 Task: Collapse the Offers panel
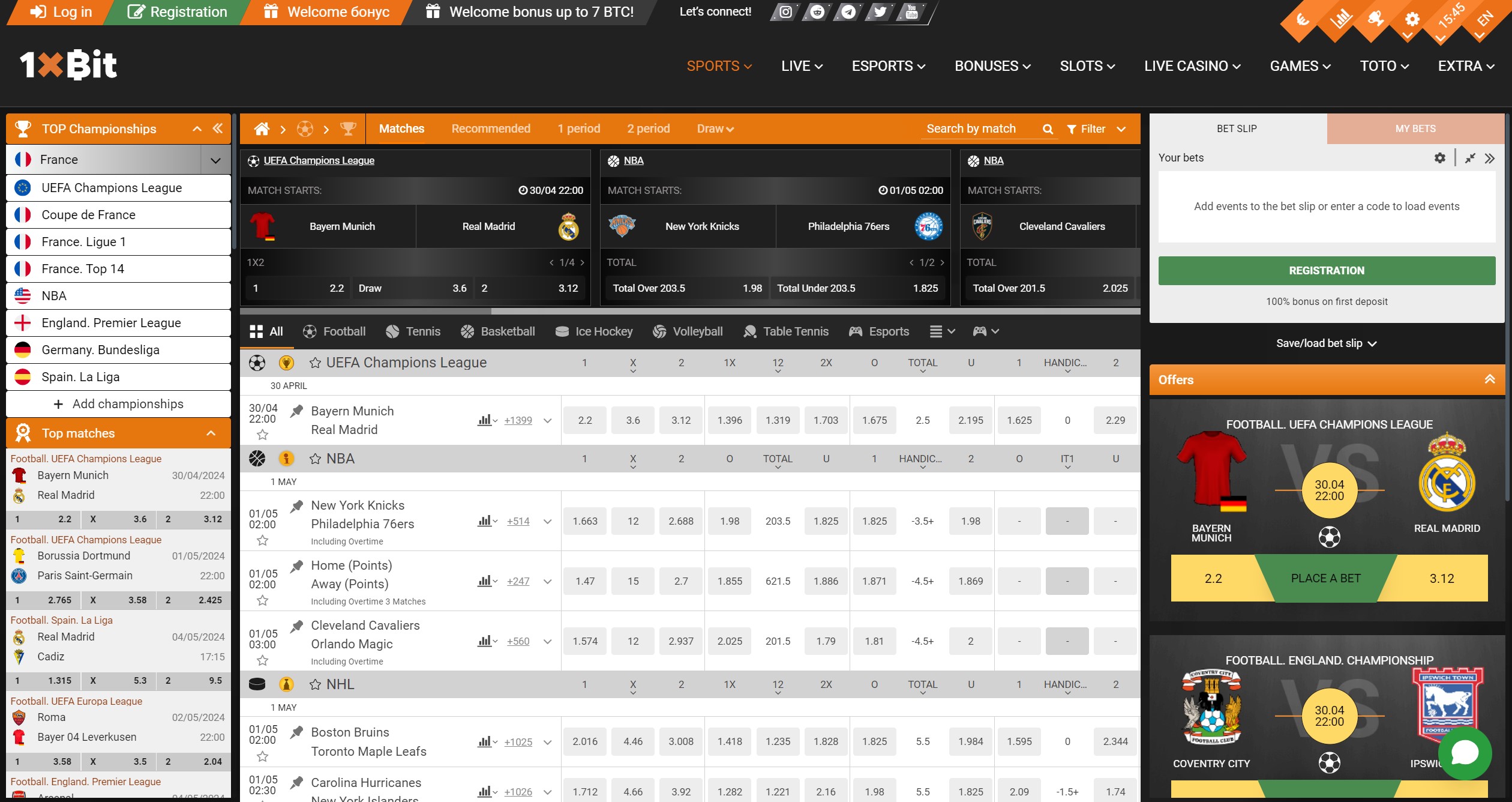coord(1490,379)
